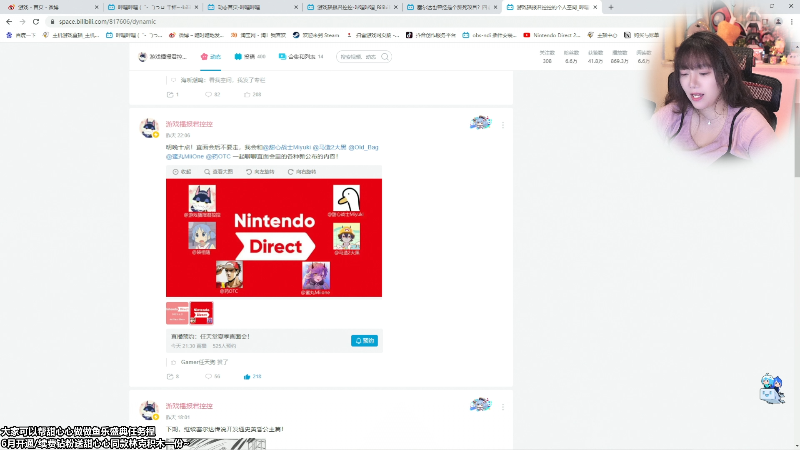Viewport: 800px width, 450px height.
Task: Open the Nintendo Direct YouTube bookmark
Action: point(552,35)
